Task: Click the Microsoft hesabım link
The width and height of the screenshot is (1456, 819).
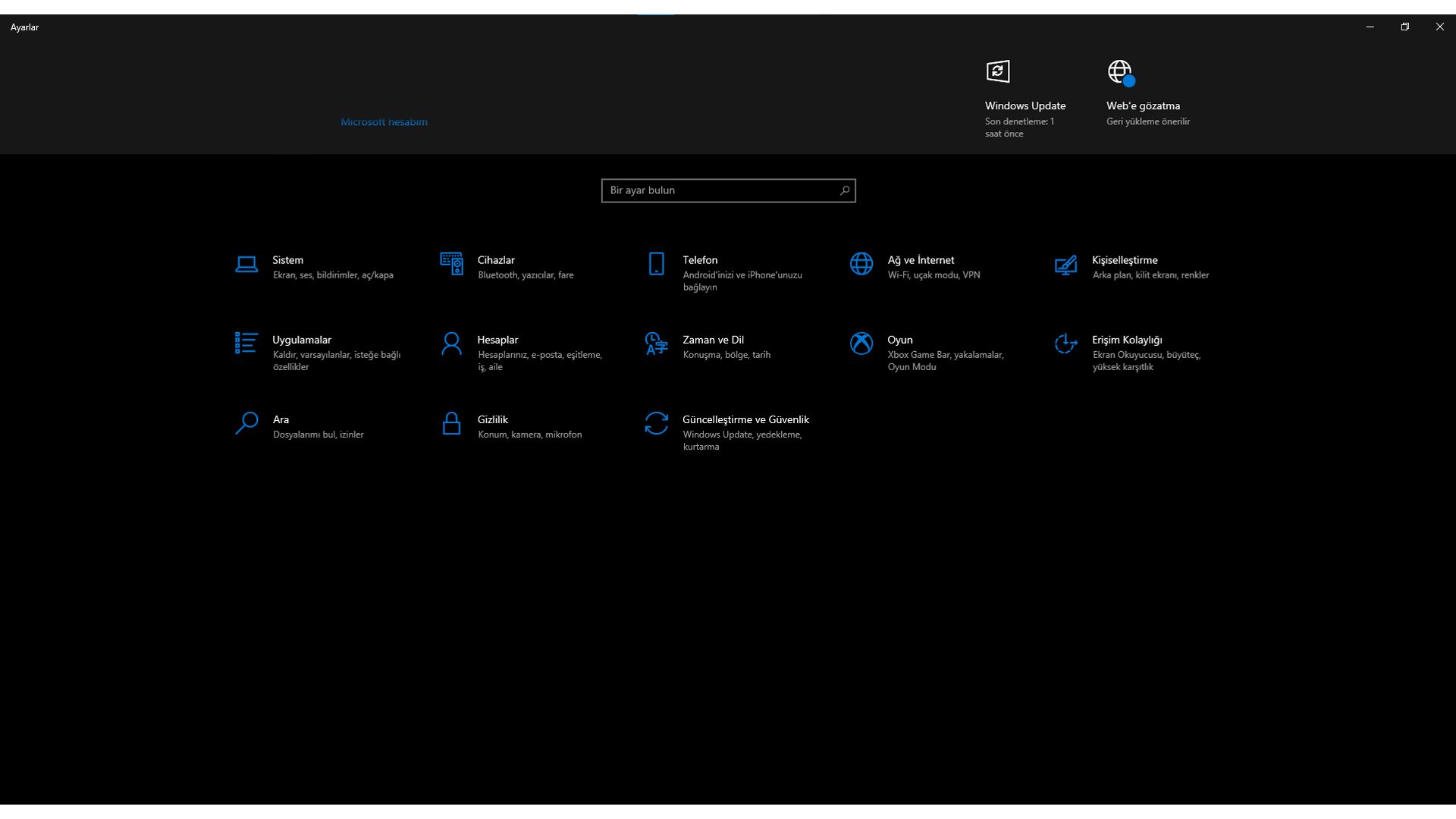Action: pos(384,122)
